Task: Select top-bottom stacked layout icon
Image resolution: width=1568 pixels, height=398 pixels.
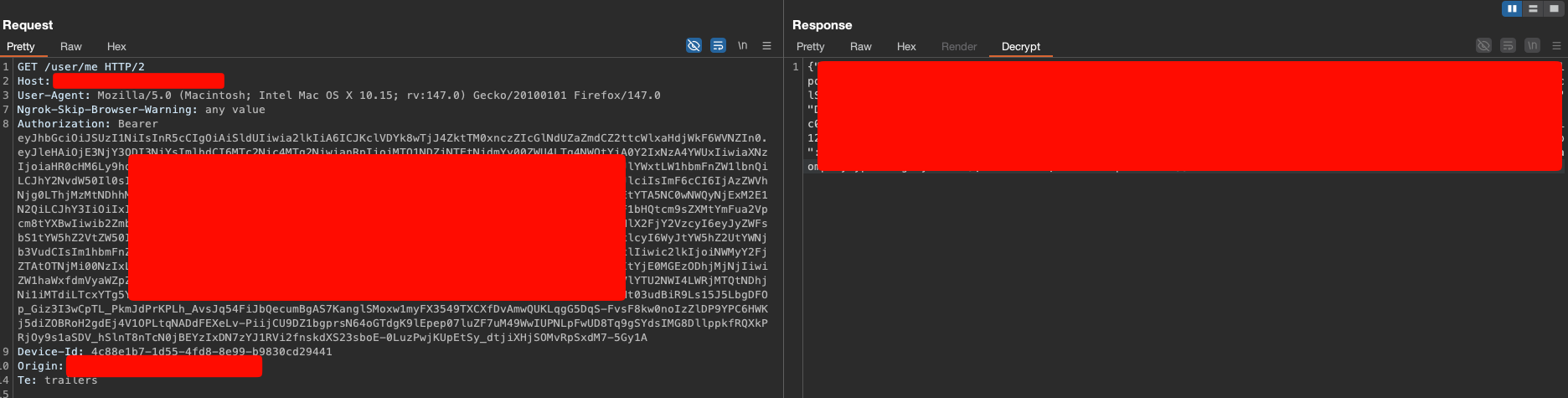Action: click(x=1533, y=8)
